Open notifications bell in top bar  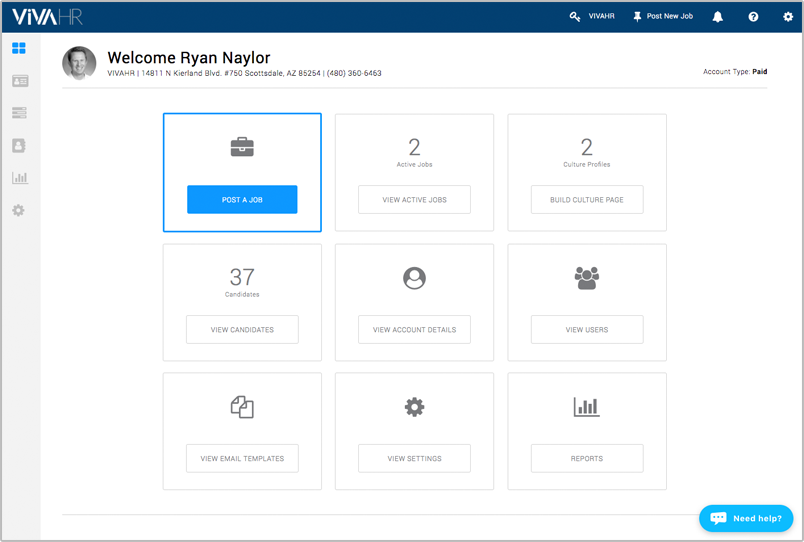click(718, 17)
